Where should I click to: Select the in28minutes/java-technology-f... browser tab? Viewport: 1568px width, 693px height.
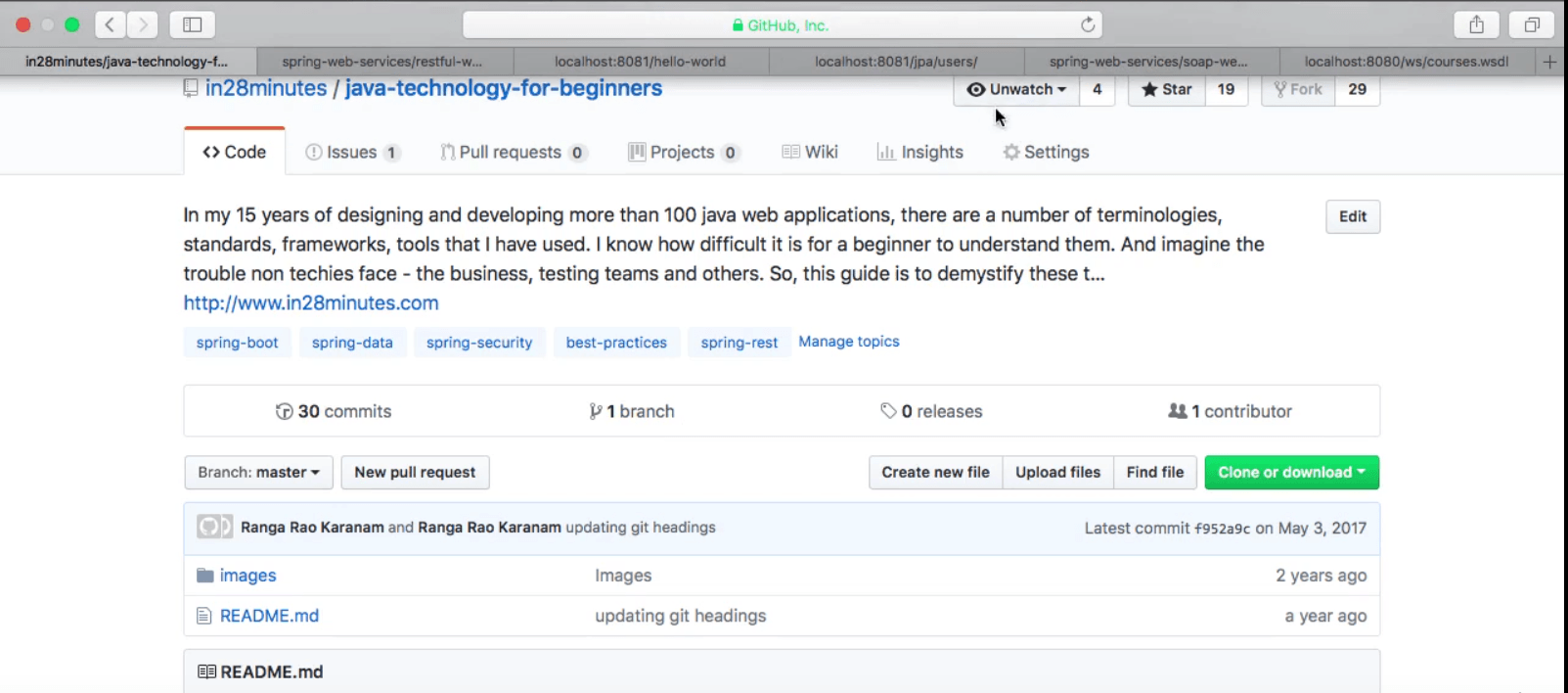click(x=127, y=62)
